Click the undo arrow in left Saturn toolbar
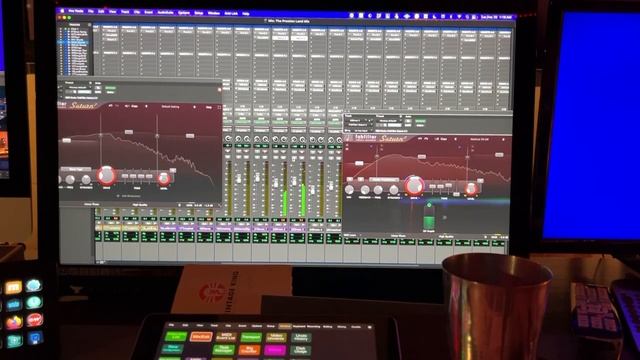The height and width of the screenshot is (360, 640). coord(110,106)
